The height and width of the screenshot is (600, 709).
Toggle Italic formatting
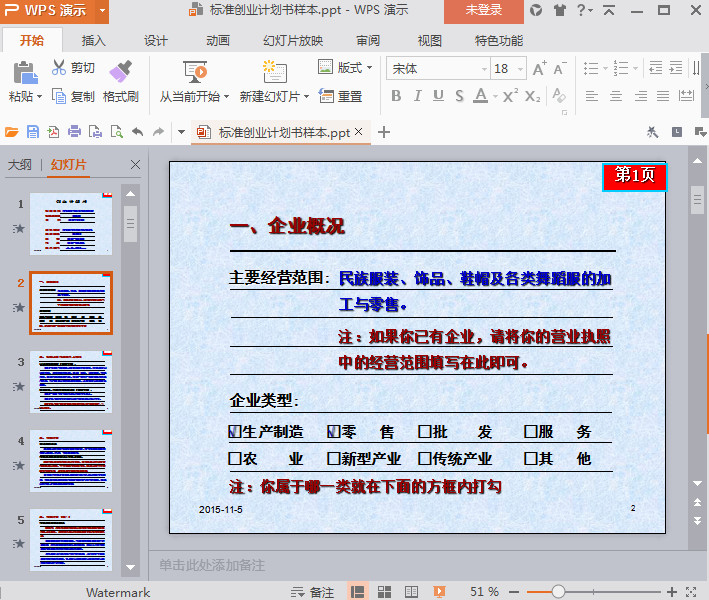coord(417,96)
